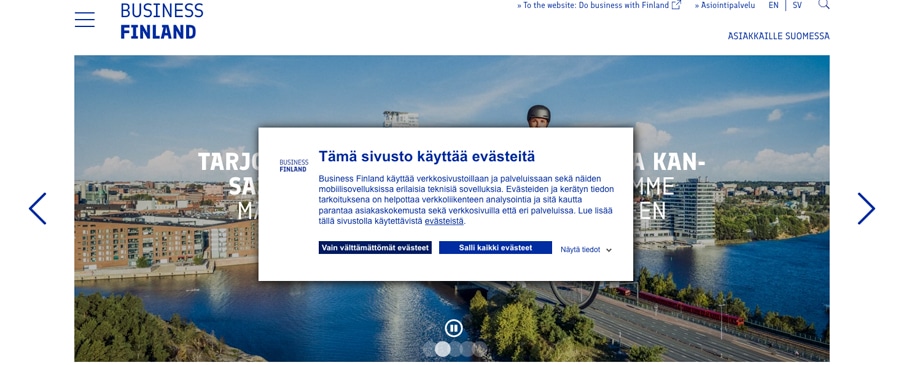Image resolution: width=912 pixels, height=365 pixels.
Task: Select the highlighted second carousel dot
Action: [x=443, y=349]
